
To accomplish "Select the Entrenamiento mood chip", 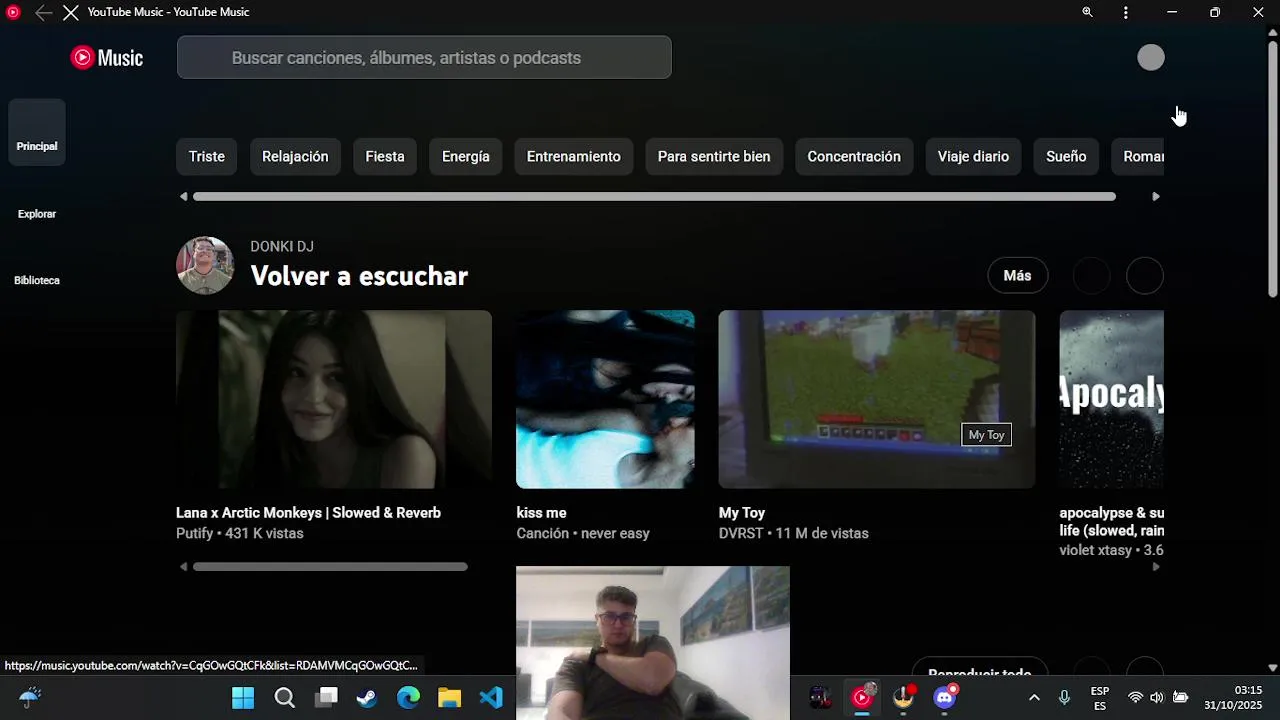I will pos(574,157).
